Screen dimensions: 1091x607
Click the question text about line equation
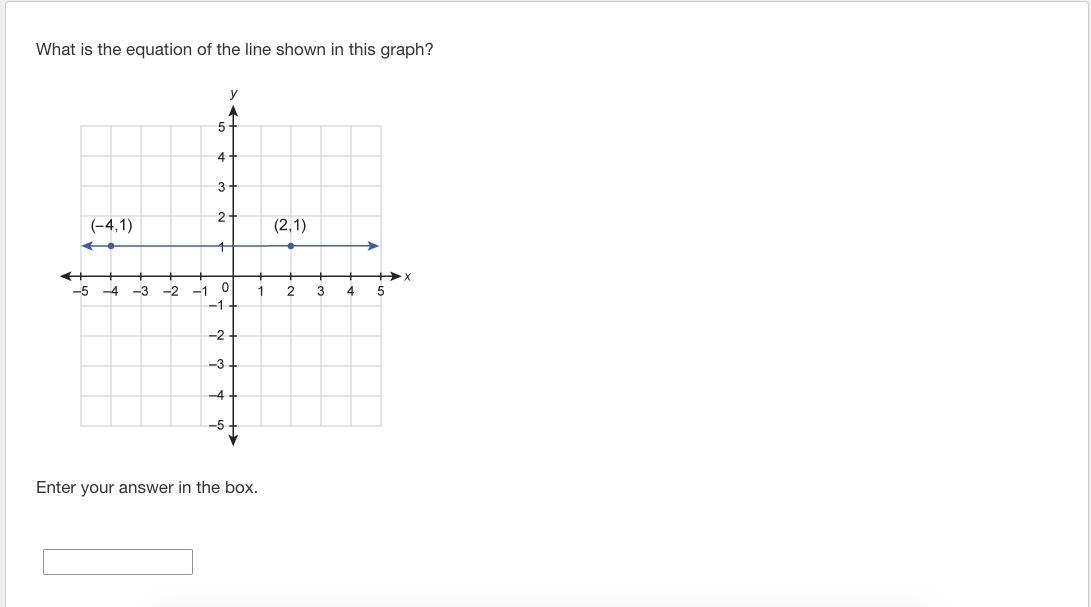(235, 49)
